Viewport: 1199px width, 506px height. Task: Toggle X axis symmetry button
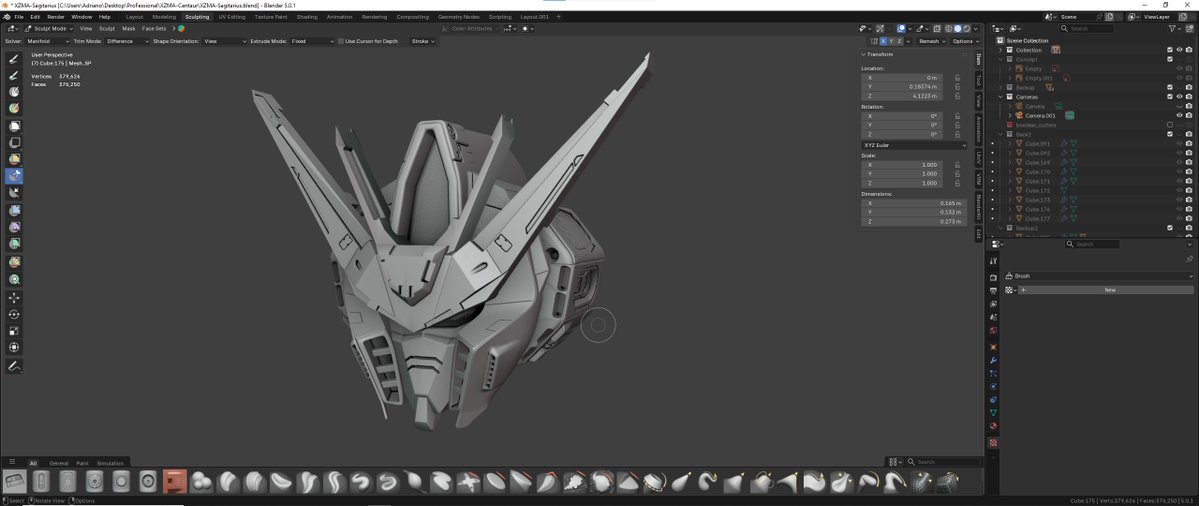click(x=883, y=41)
